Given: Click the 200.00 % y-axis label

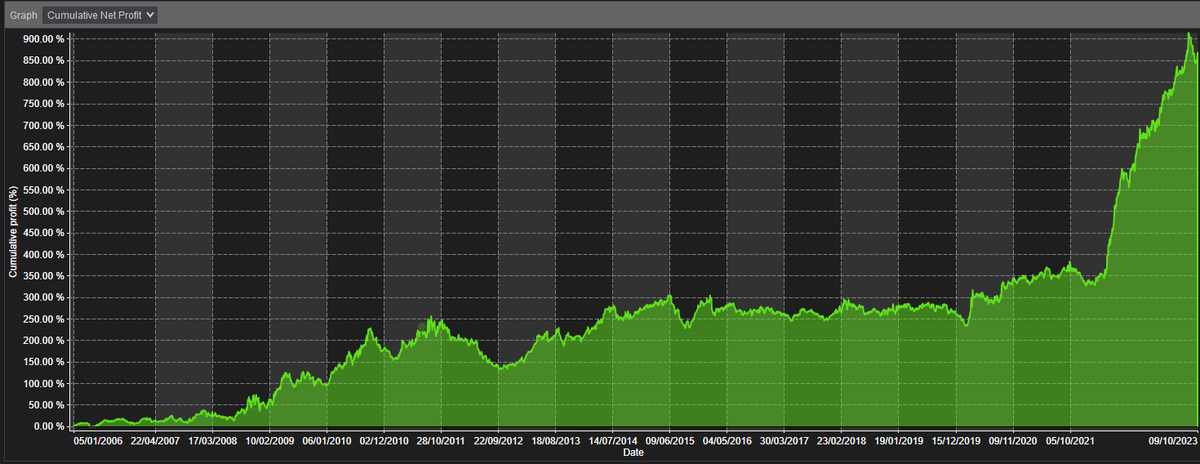Looking at the screenshot, I should point(44,340).
